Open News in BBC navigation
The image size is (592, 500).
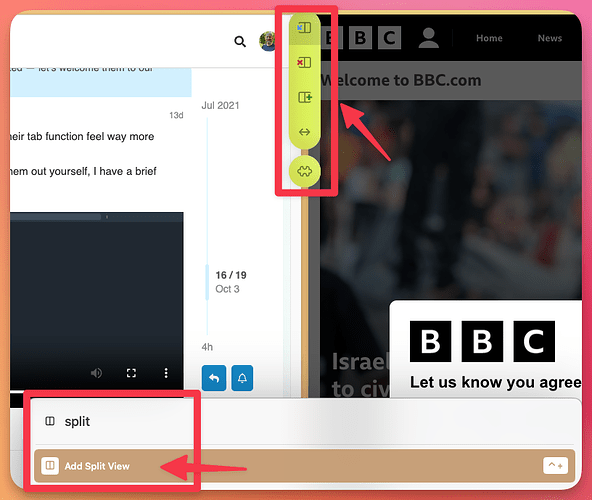[550, 38]
